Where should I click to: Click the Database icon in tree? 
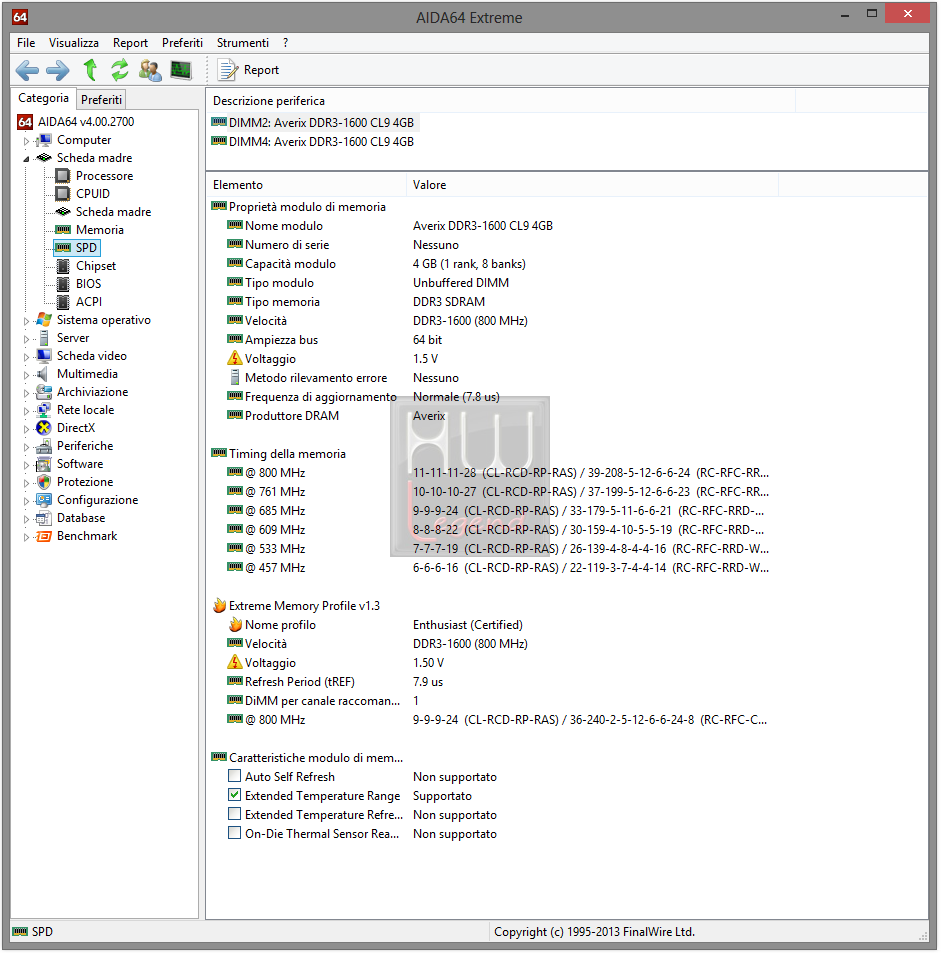click(44, 518)
